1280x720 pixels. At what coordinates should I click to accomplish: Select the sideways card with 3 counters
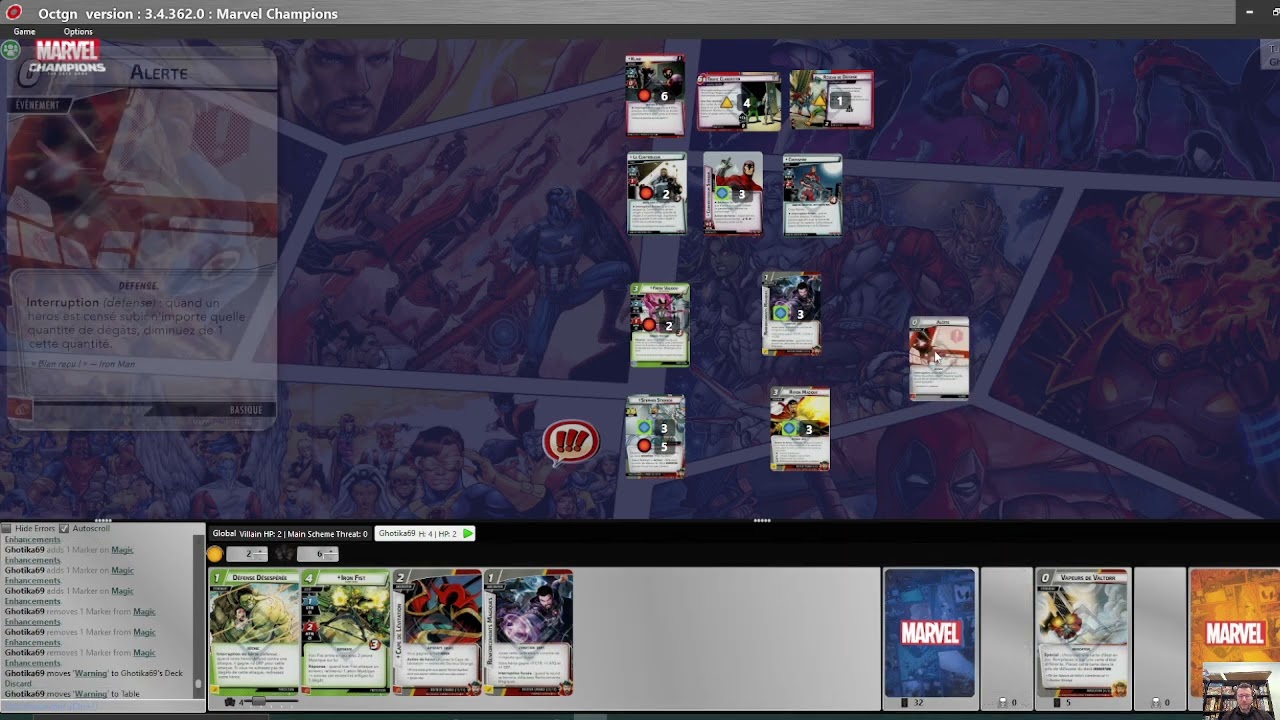coord(732,194)
